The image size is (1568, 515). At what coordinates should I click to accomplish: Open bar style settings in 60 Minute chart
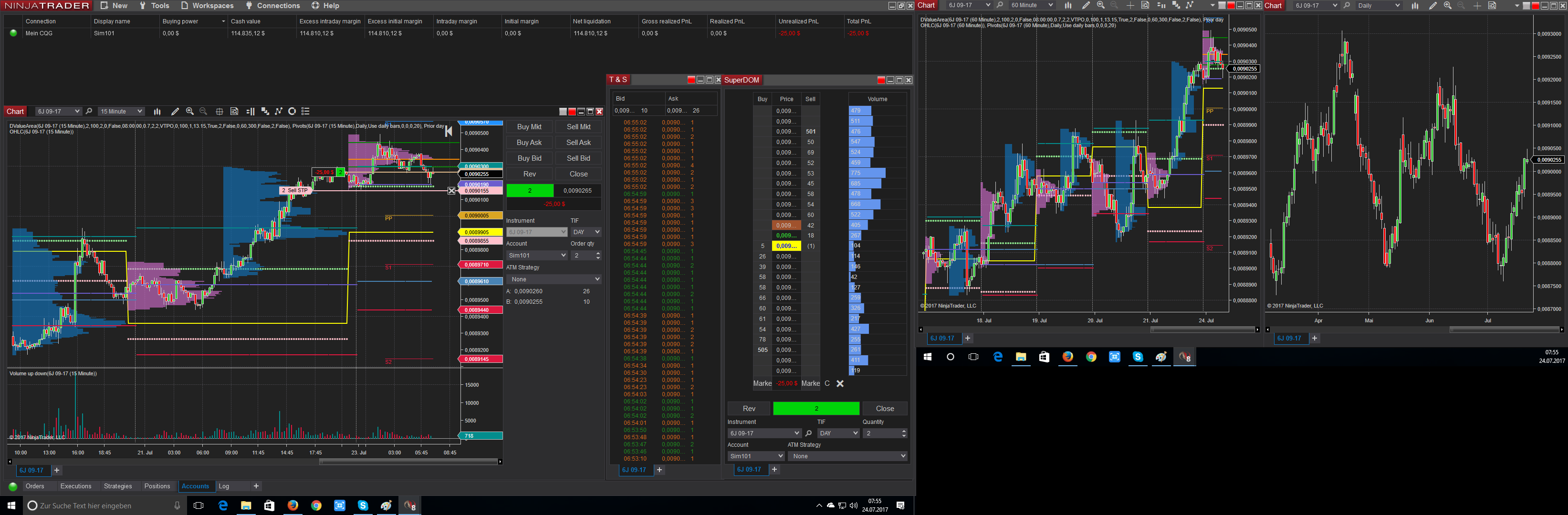(1067, 5)
